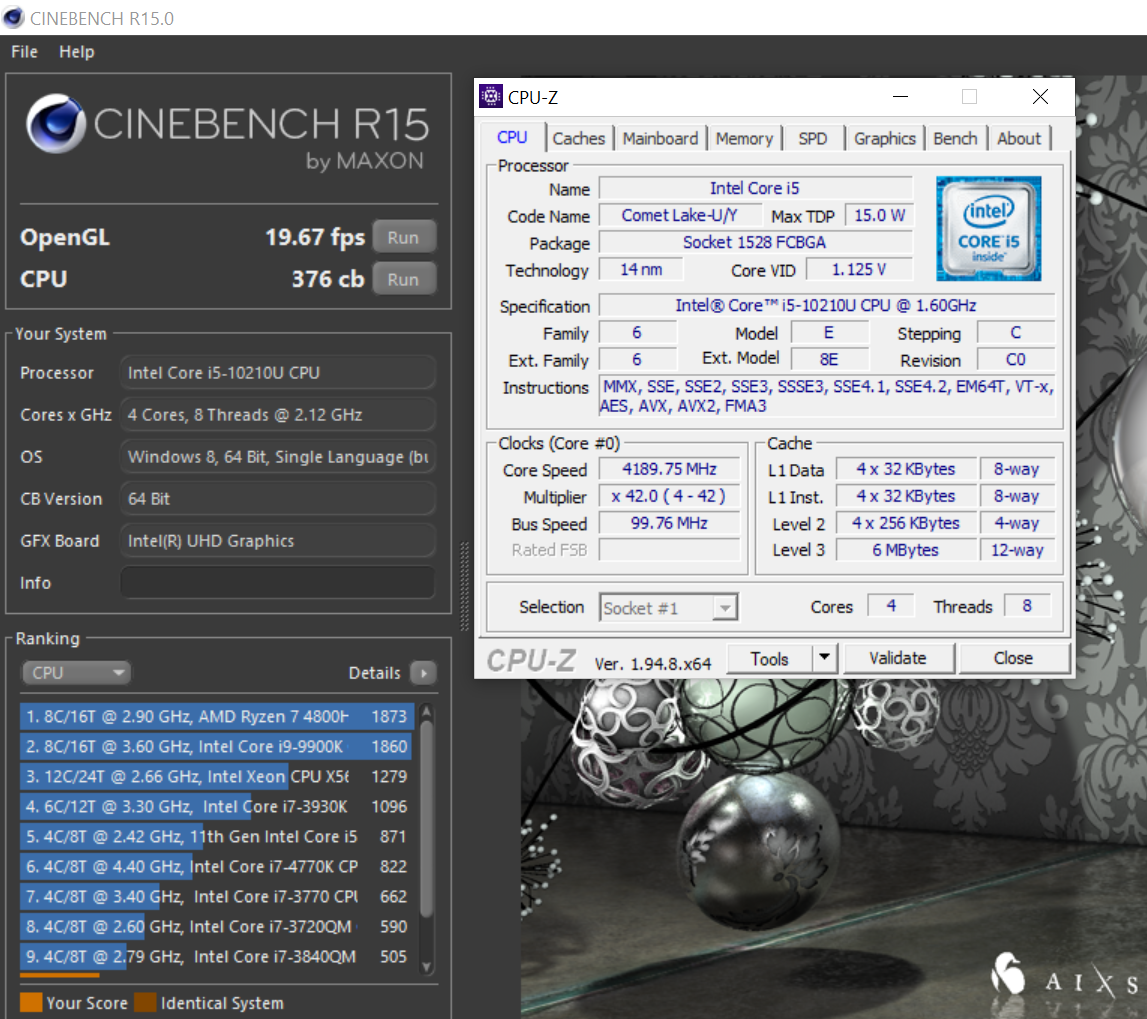Viewport: 1147px width, 1019px height.
Task: Minimize the CPU-Z window
Action: click(900, 97)
